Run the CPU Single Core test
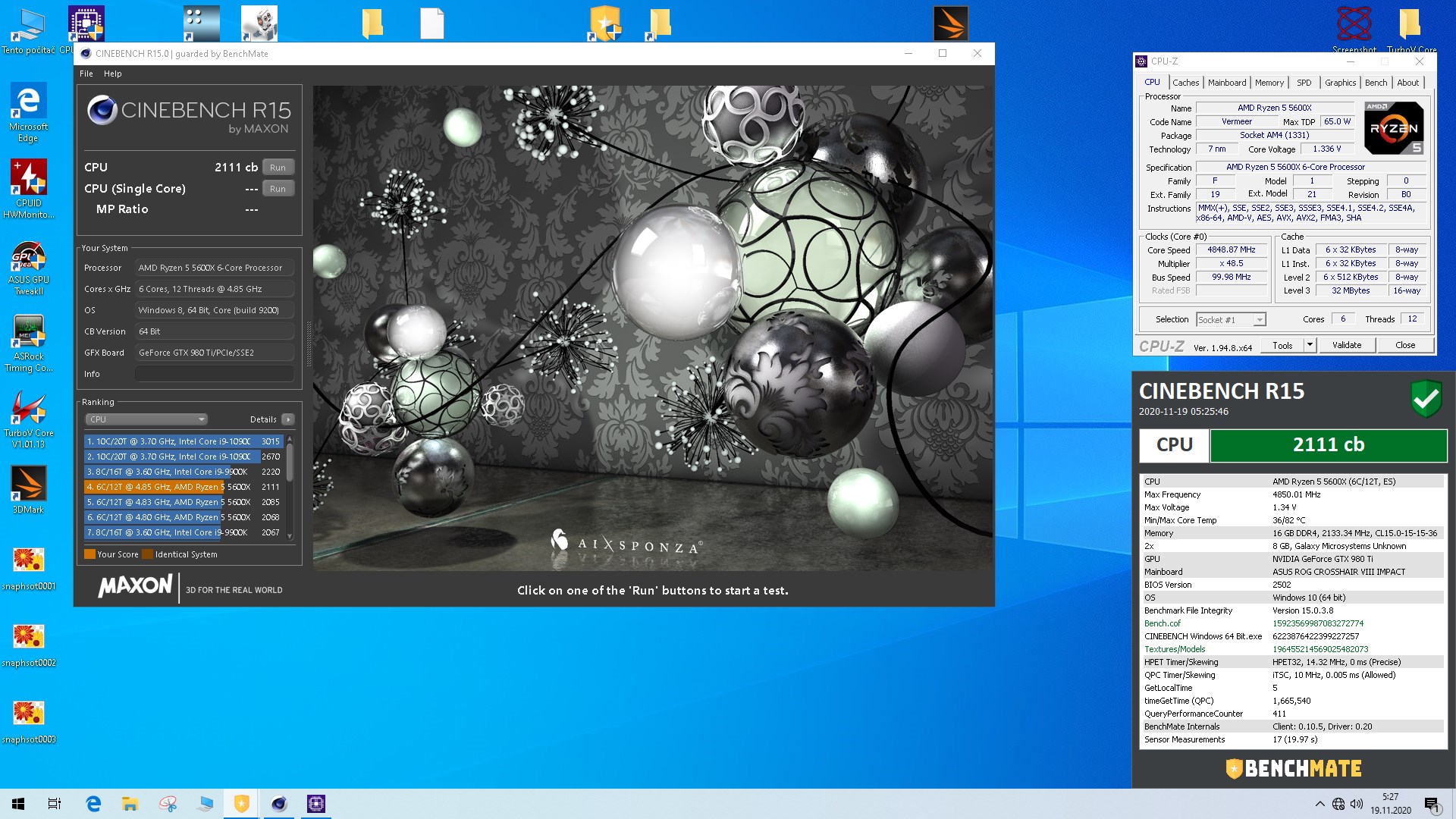Viewport: 1456px width, 819px height. pyautogui.click(x=278, y=189)
